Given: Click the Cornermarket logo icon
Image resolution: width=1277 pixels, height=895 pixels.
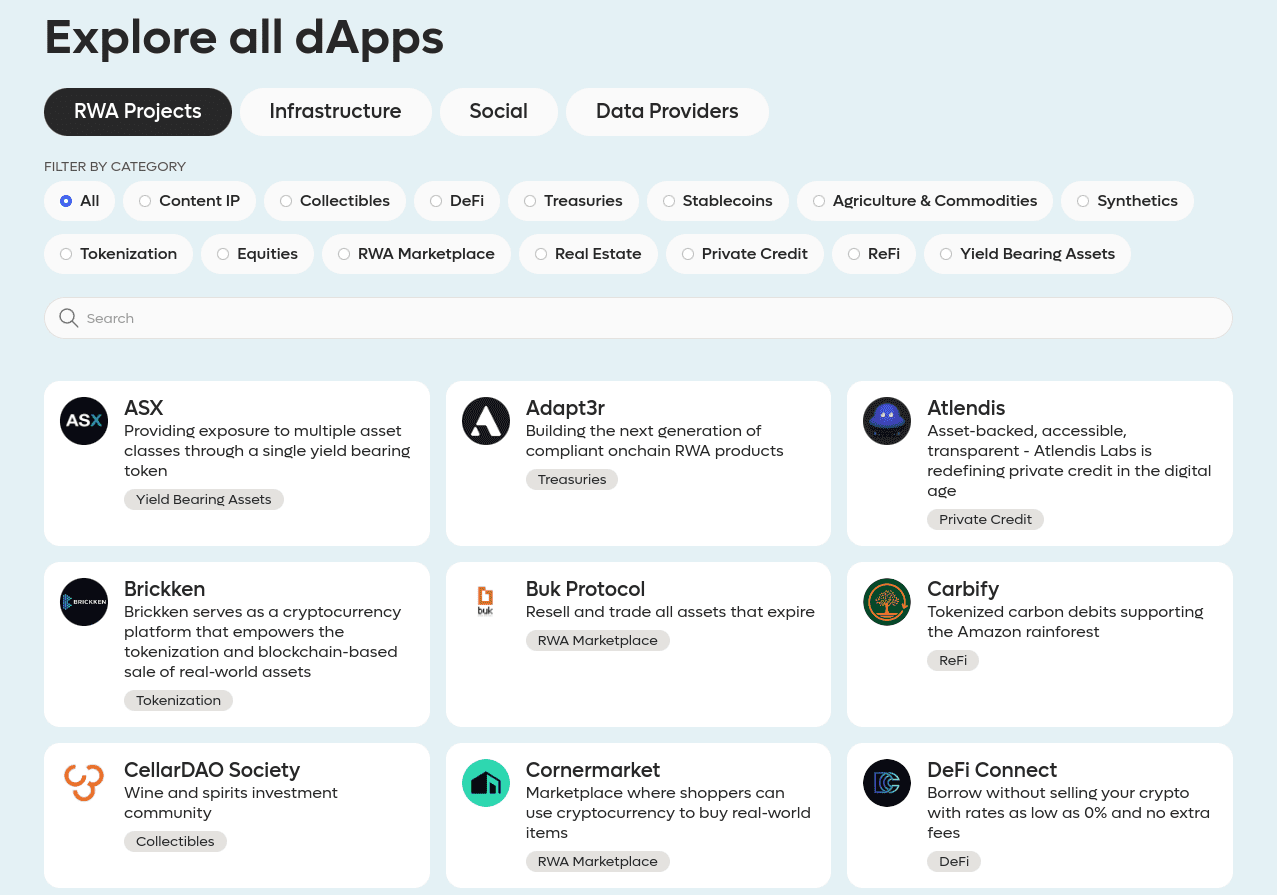Looking at the screenshot, I should [486, 783].
